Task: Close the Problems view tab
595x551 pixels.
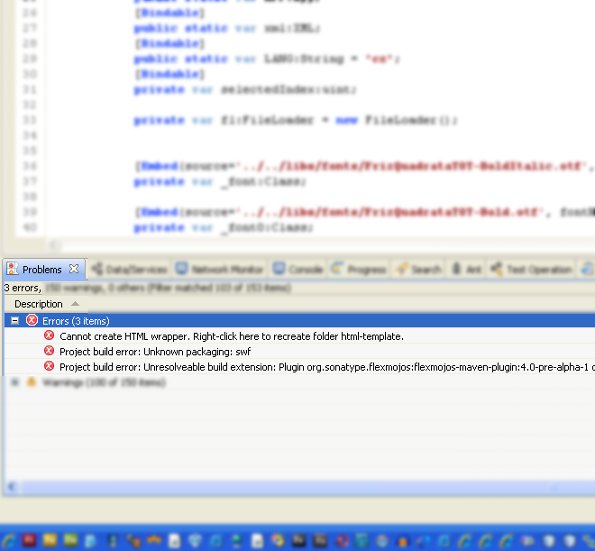Action: coord(74,269)
